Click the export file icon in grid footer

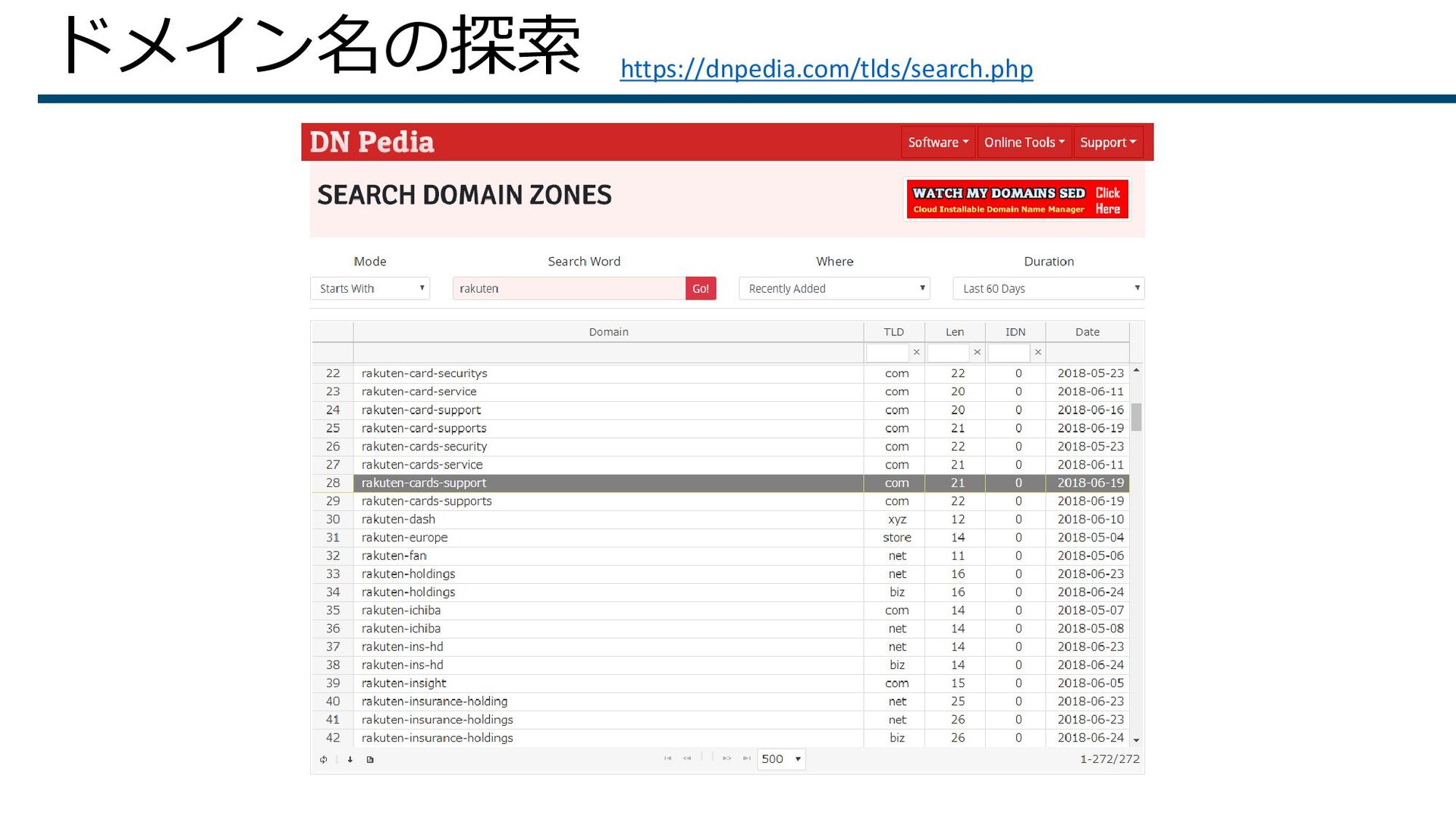[370, 759]
